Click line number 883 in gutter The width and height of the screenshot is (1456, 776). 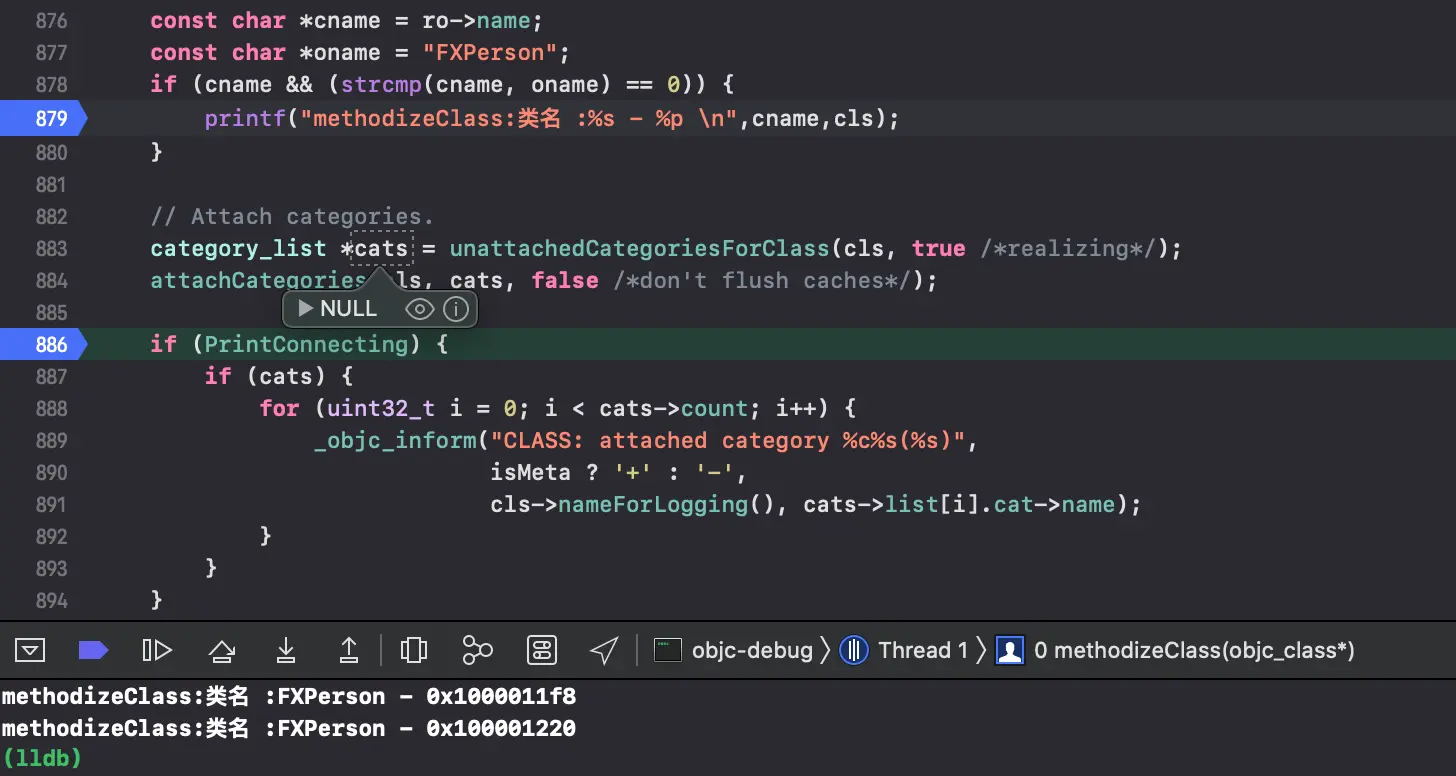coord(50,249)
